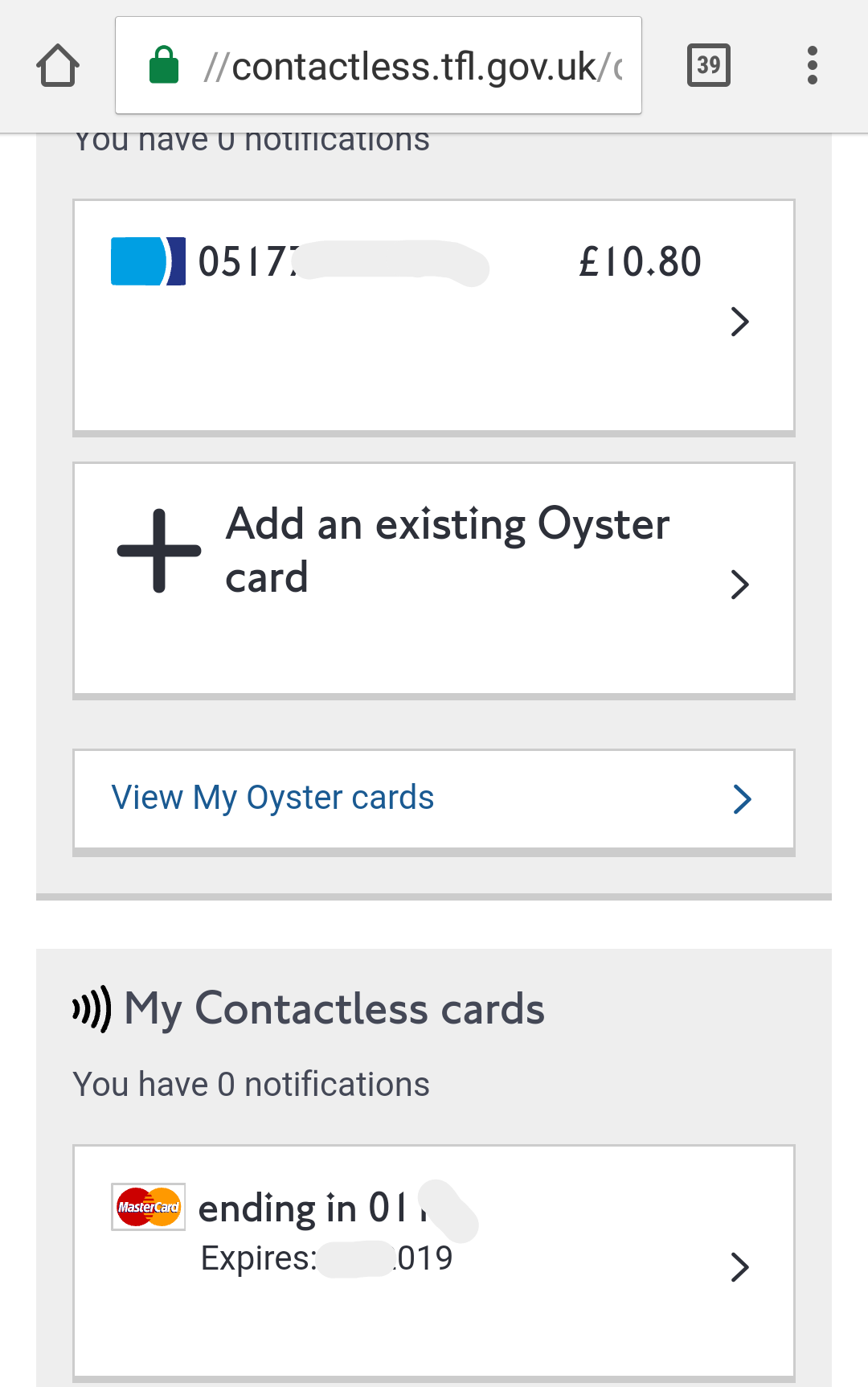Tap the £10.80 Oyster balance
Screen dimensions: 868x1387
pyautogui.click(x=640, y=262)
